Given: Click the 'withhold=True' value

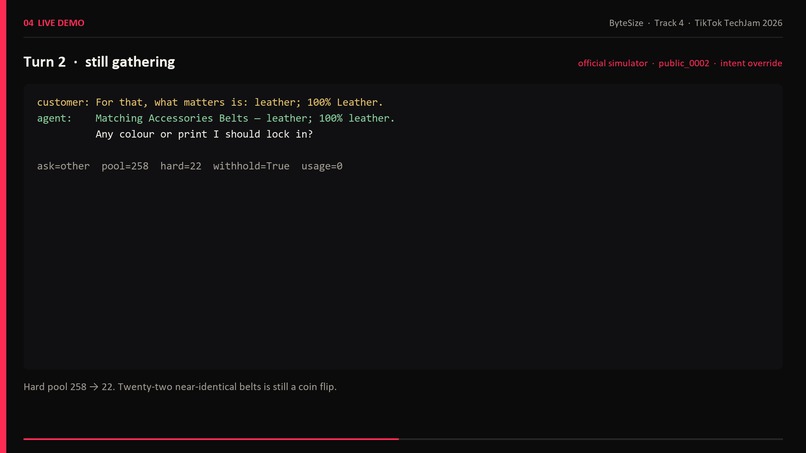Looking at the screenshot, I should click(x=251, y=166).
